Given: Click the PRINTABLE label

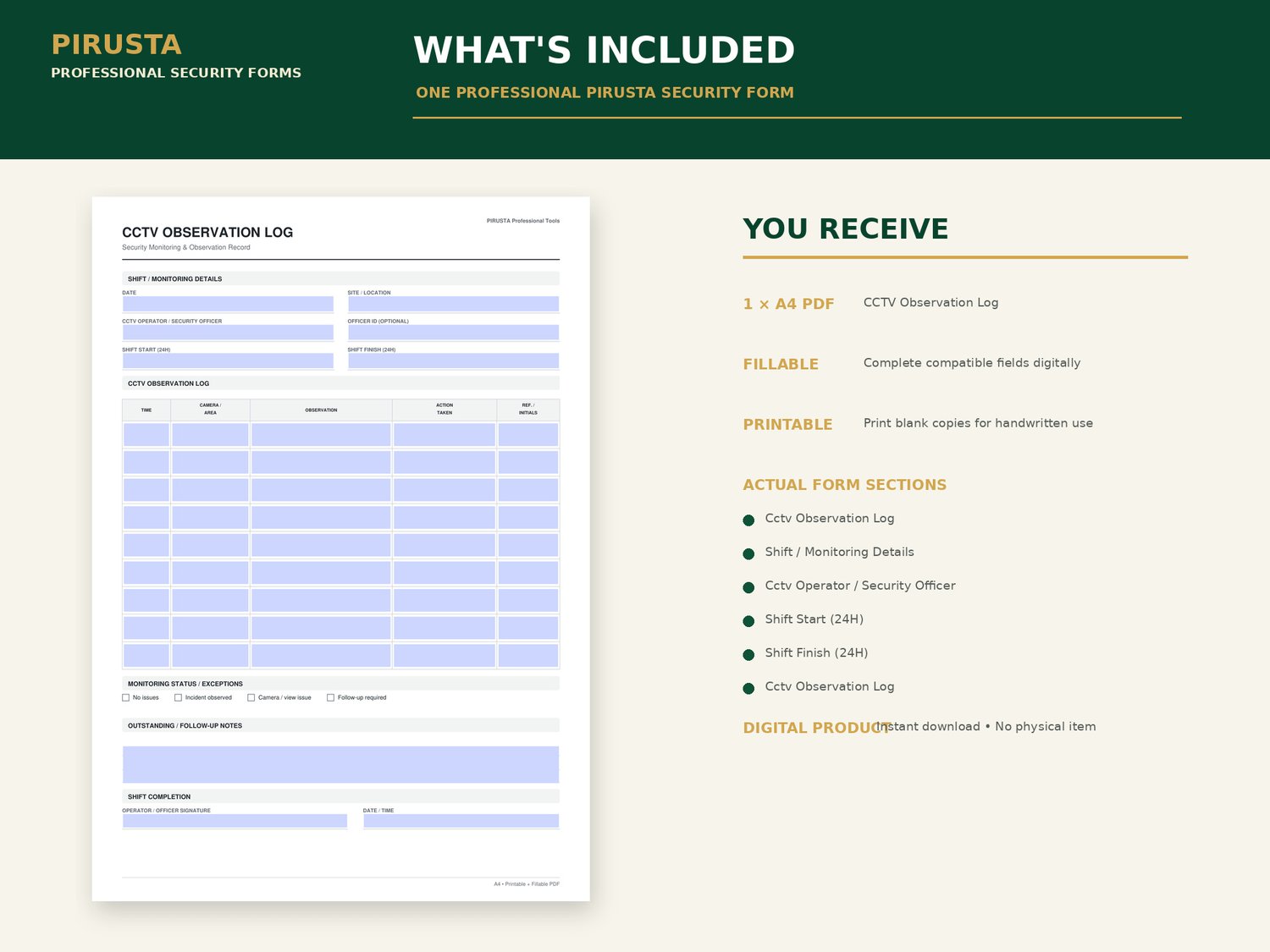Looking at the screenshot, I should point(787,425).
